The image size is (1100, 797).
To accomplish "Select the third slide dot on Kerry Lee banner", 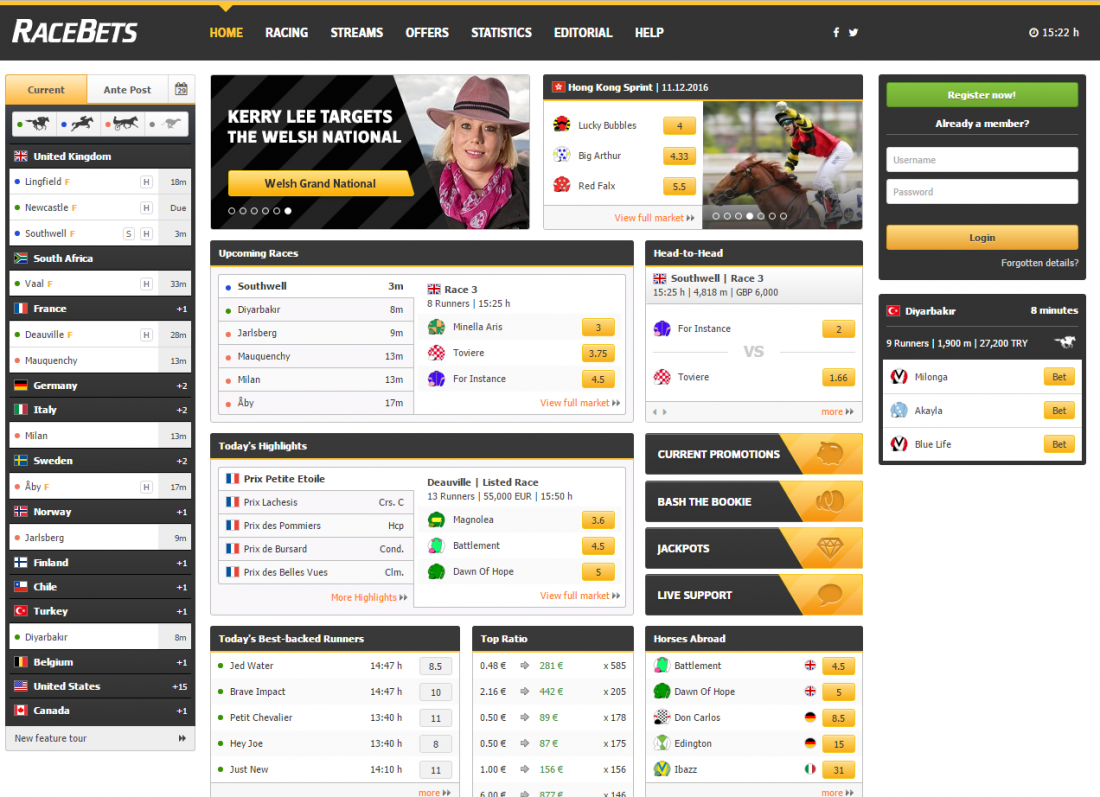I will point(254,210).
